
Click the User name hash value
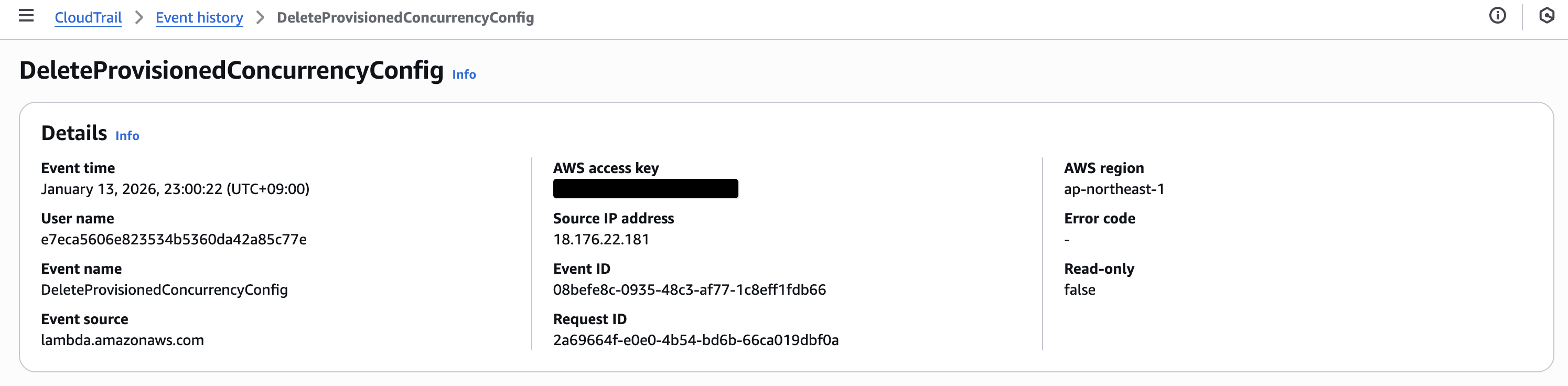pos(174,239)
